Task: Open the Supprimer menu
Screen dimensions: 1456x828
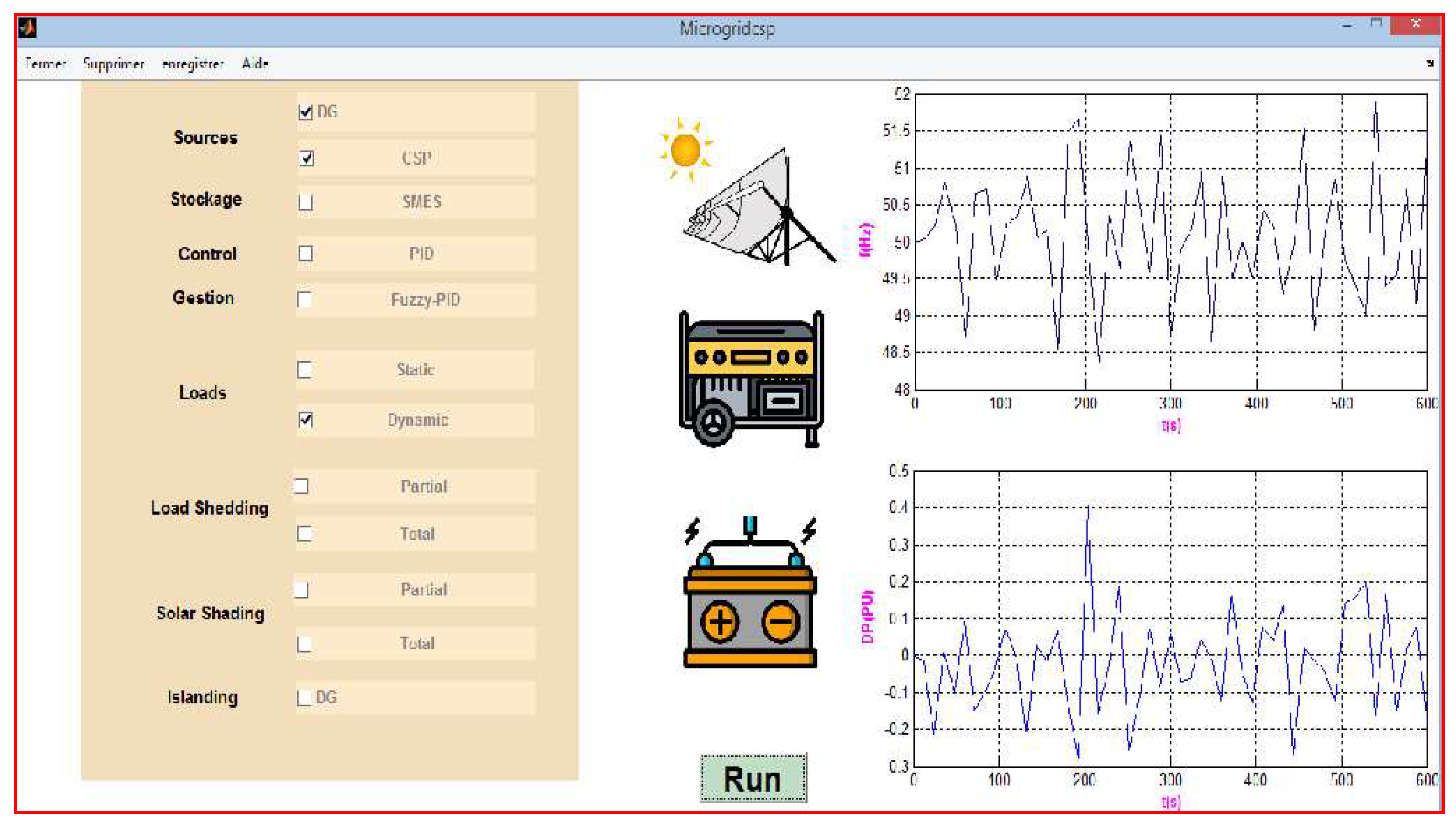Action: (x=113, y=63)
